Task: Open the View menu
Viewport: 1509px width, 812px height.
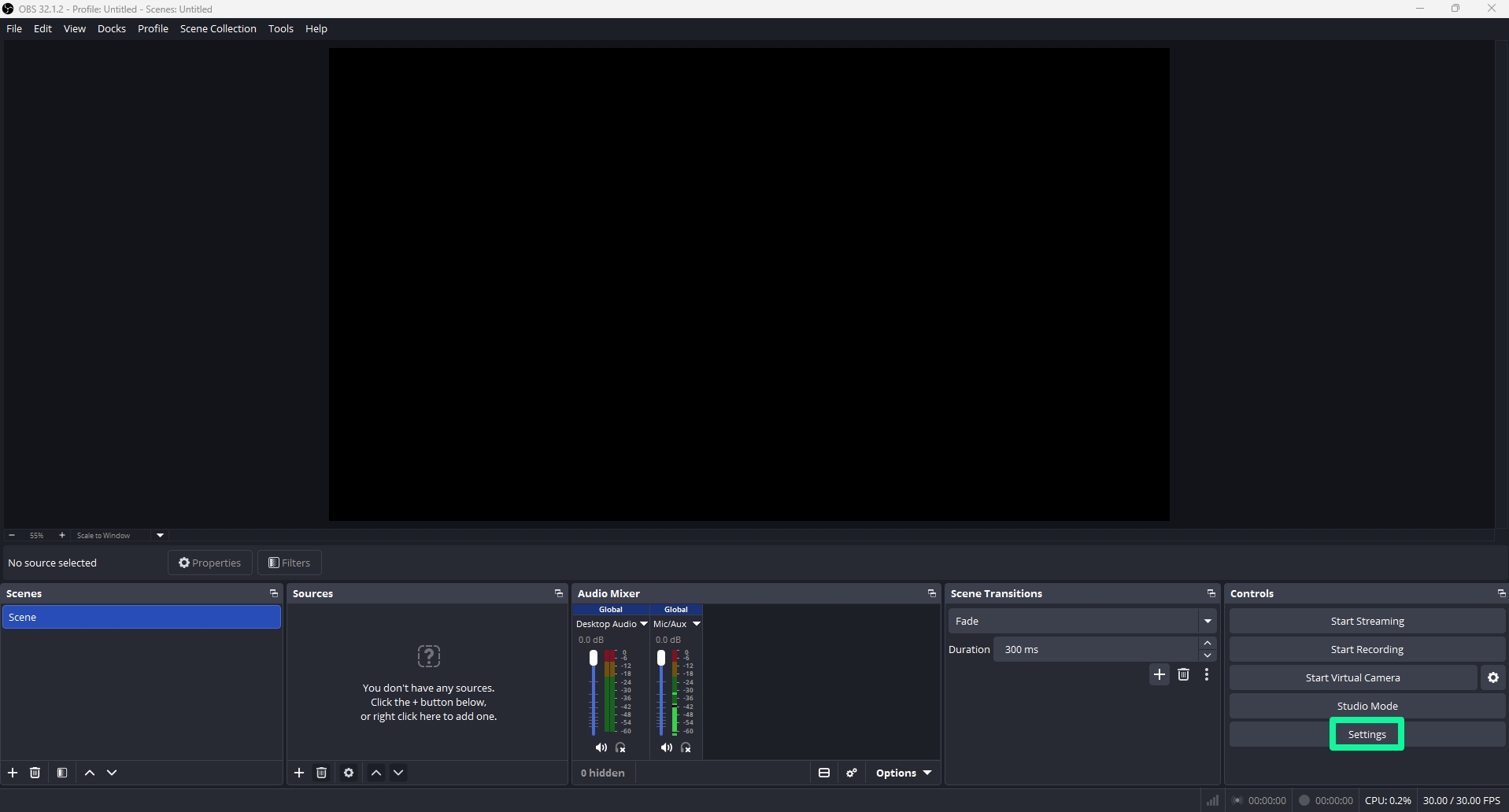Action: 75,28
